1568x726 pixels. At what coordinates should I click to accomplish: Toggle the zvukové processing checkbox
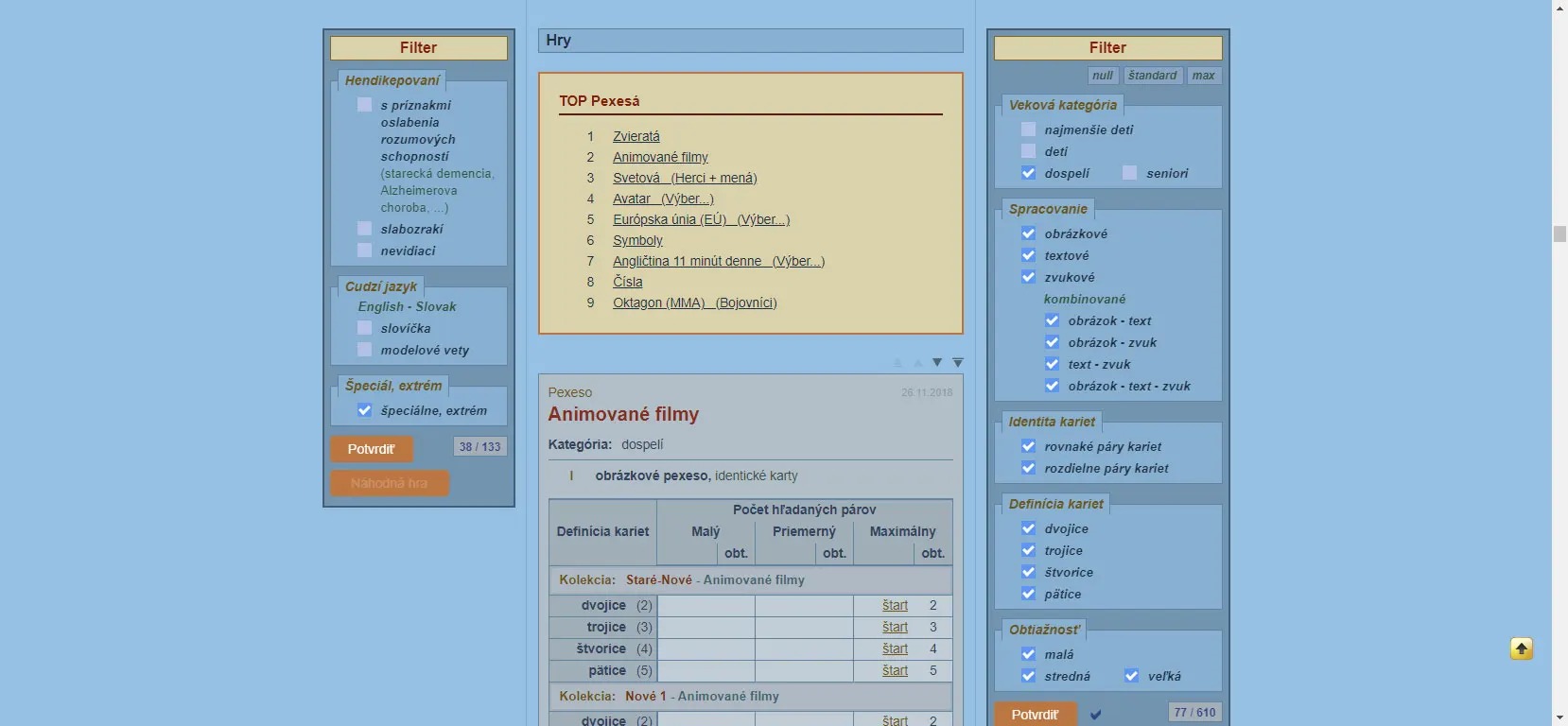(1028, 277)
